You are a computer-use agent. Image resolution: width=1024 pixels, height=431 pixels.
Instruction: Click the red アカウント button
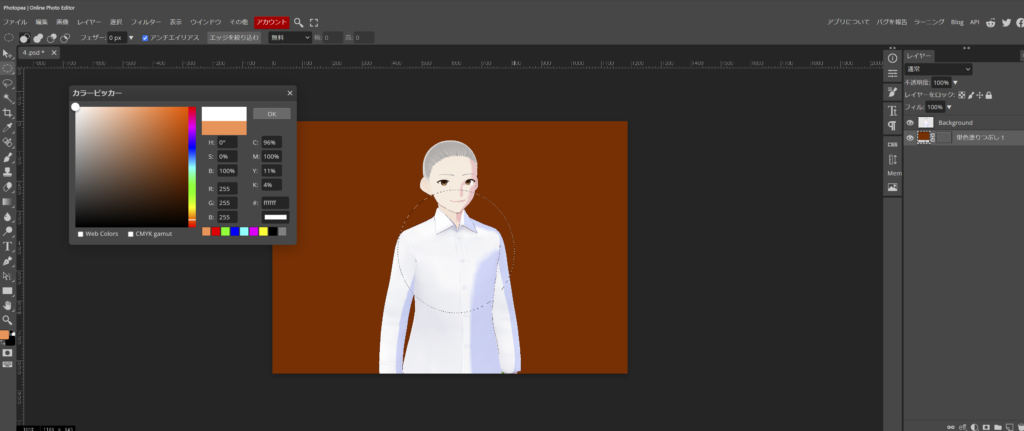point(270,21)
